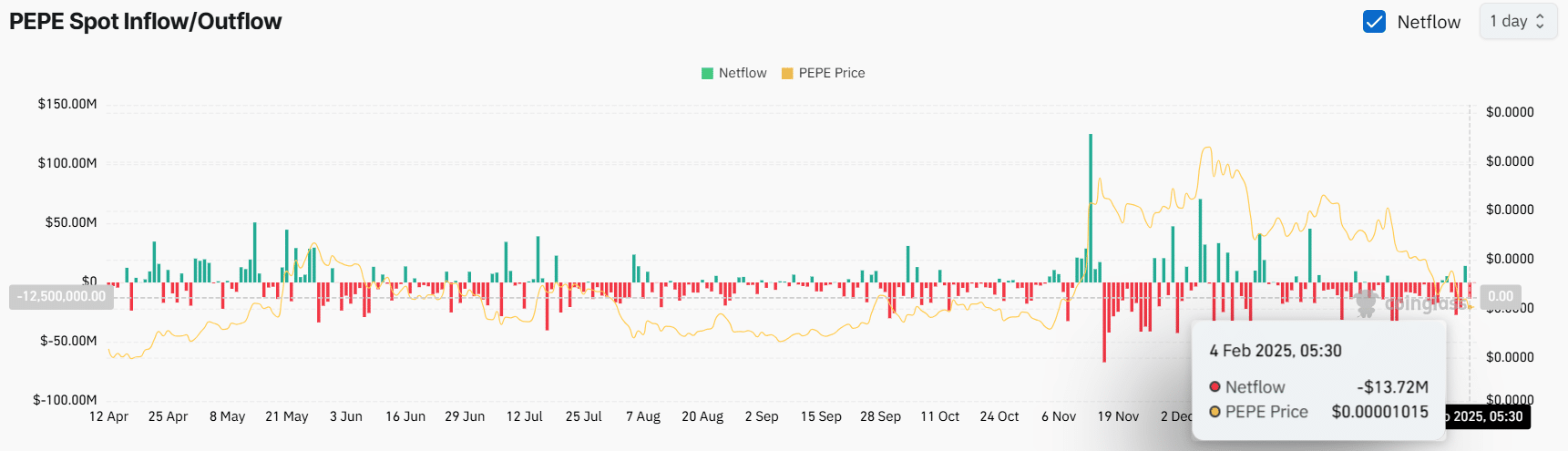Click the $0.00001015 price value in tooltip
The image size is (1568, 451).
click(1379, 412)
